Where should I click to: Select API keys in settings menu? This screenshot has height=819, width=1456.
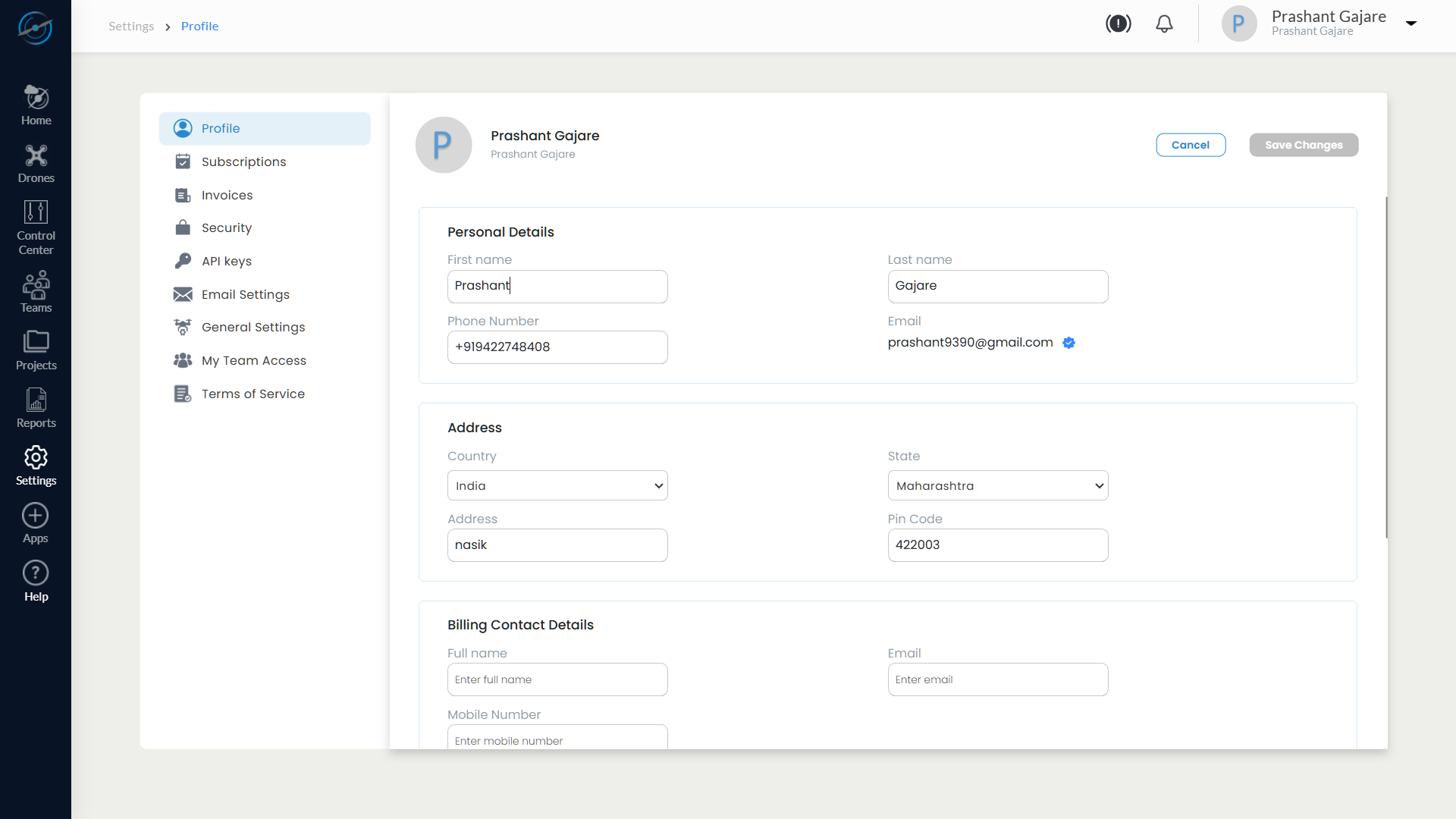[226, 261]
